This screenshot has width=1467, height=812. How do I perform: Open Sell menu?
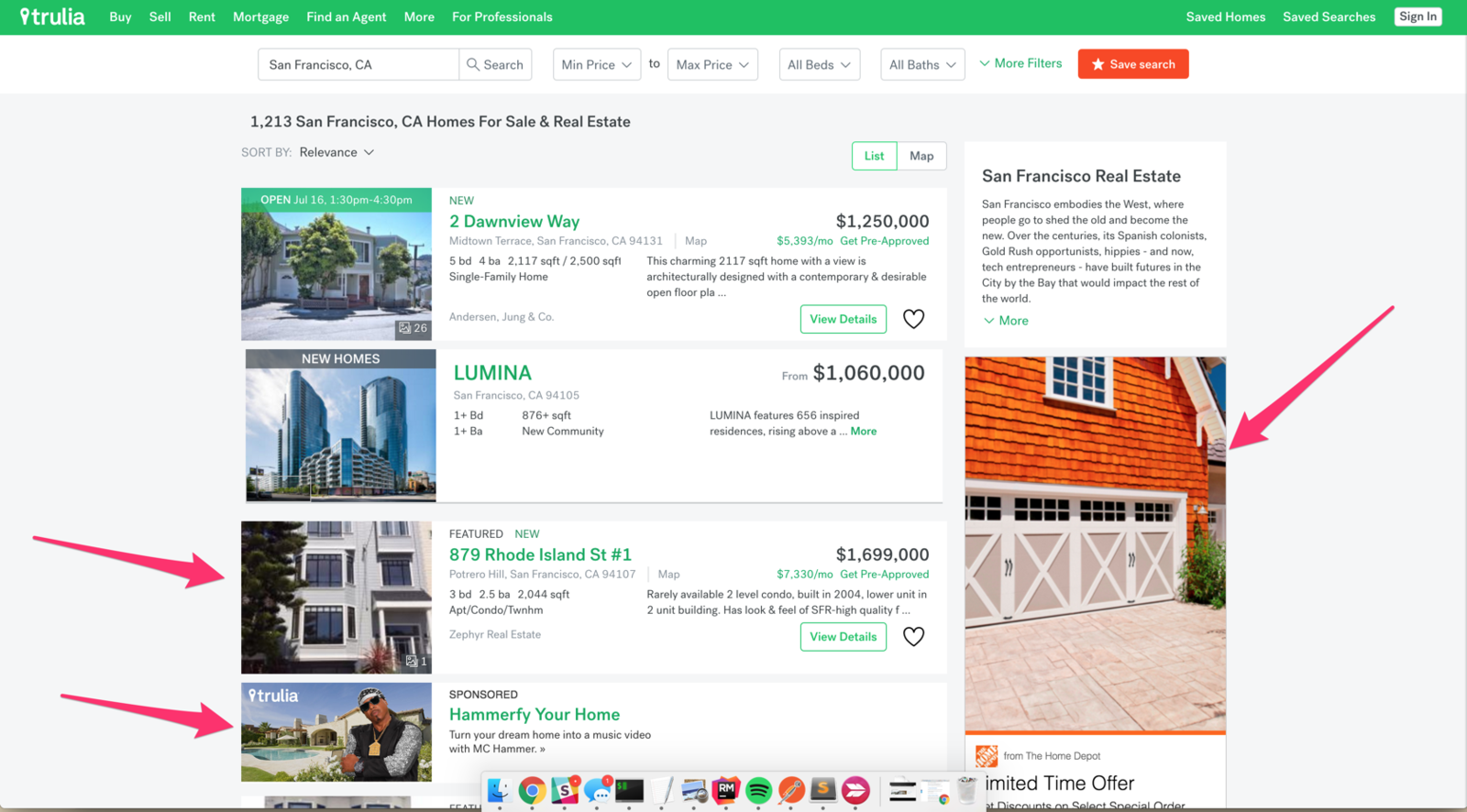click(x=160, y=16)
